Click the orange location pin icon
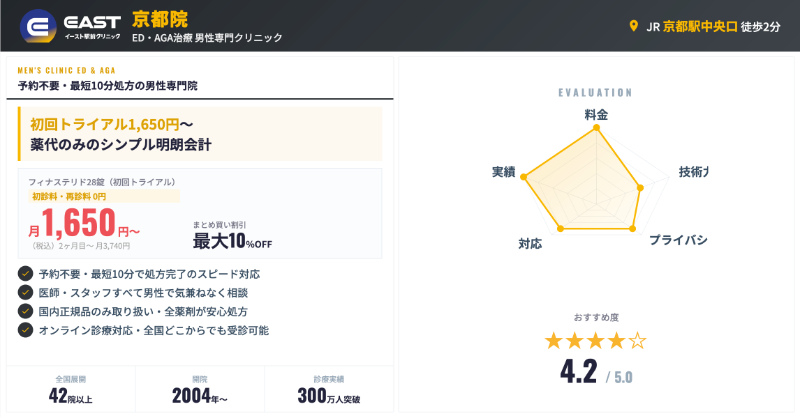Image resolution: width=800 pixels, height=418 pixels. click(x=633, y=26)
